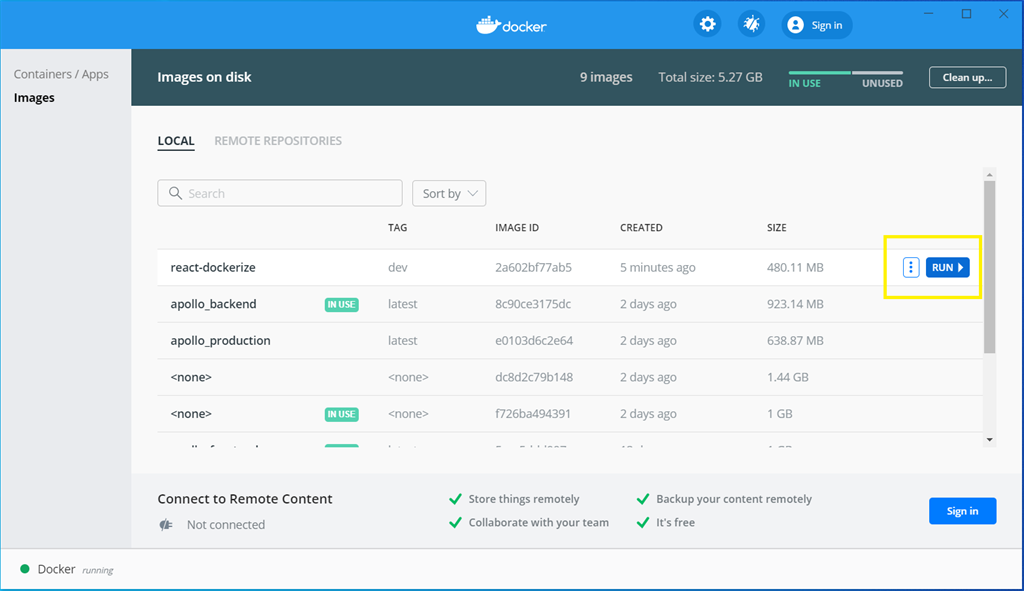The height and width of the screenshot is (591, 1024).
Task: Open the Sort by dropdown
Action: coord(448,192)
